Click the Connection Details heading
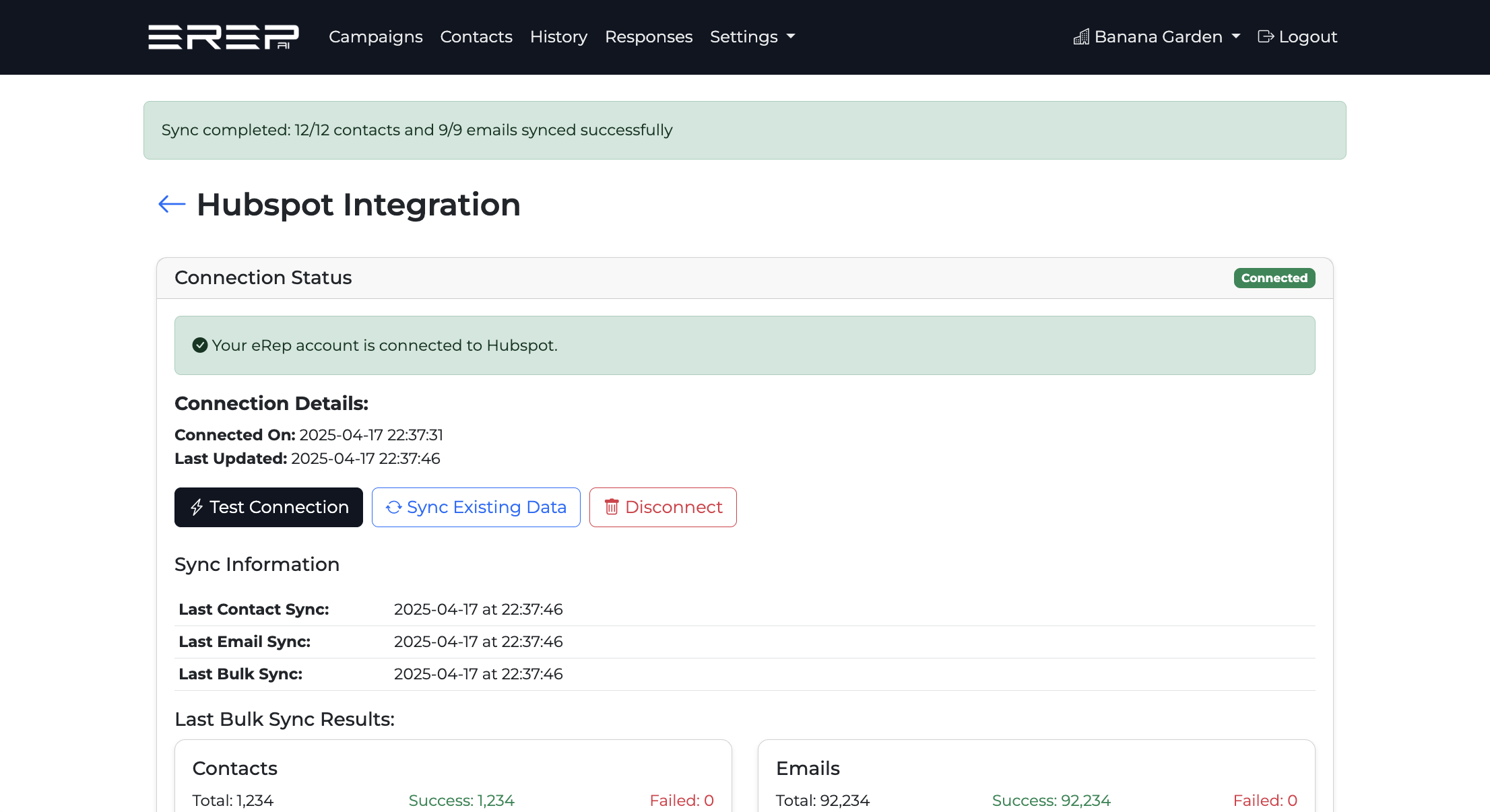The height and width of the screenshot is (812, 1490). click(271, 403)
